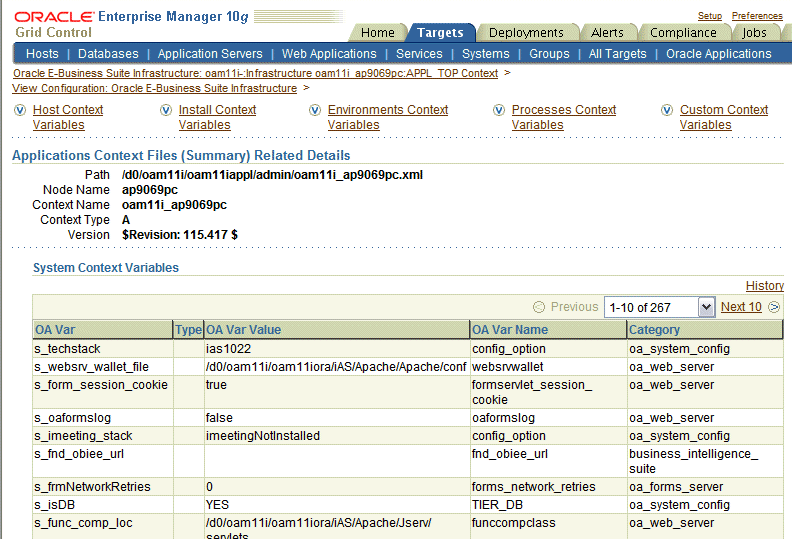
Task: Select Databases in the subnavigation bar
Action: (108, 54)
